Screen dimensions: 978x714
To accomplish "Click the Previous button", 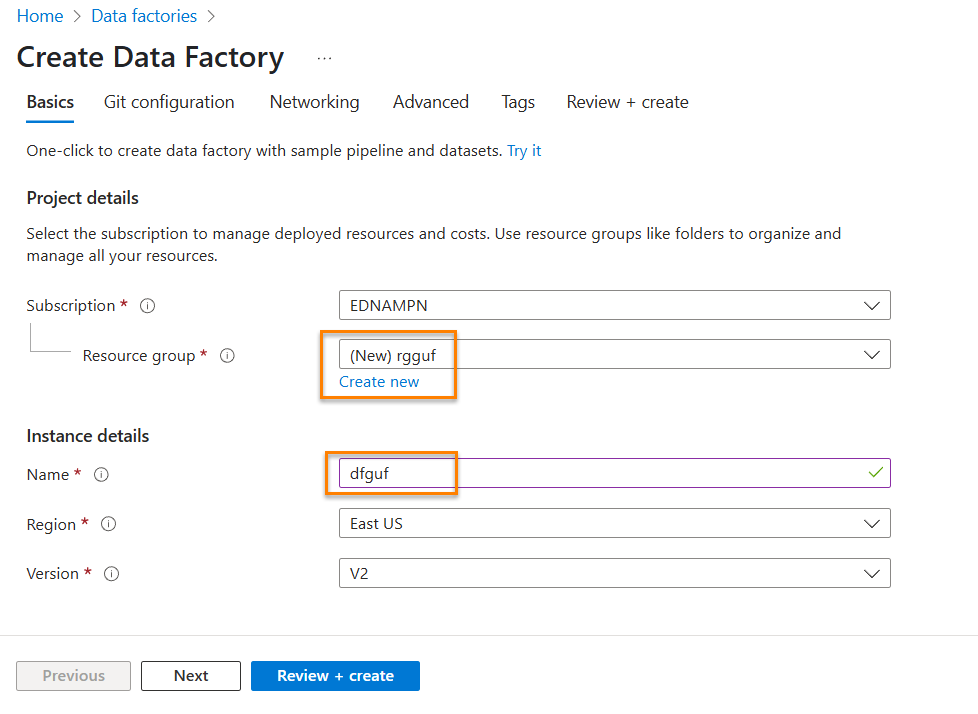I will [x=74, y=676].
